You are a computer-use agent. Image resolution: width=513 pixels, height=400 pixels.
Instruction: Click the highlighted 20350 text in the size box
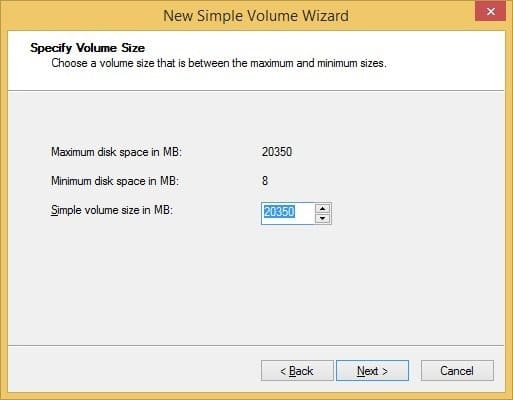(x=279, y=212)
